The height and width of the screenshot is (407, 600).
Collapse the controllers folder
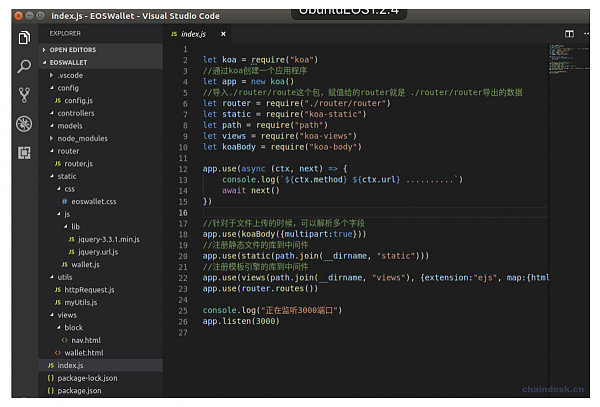pyautogui.click(x=101, y=113)
